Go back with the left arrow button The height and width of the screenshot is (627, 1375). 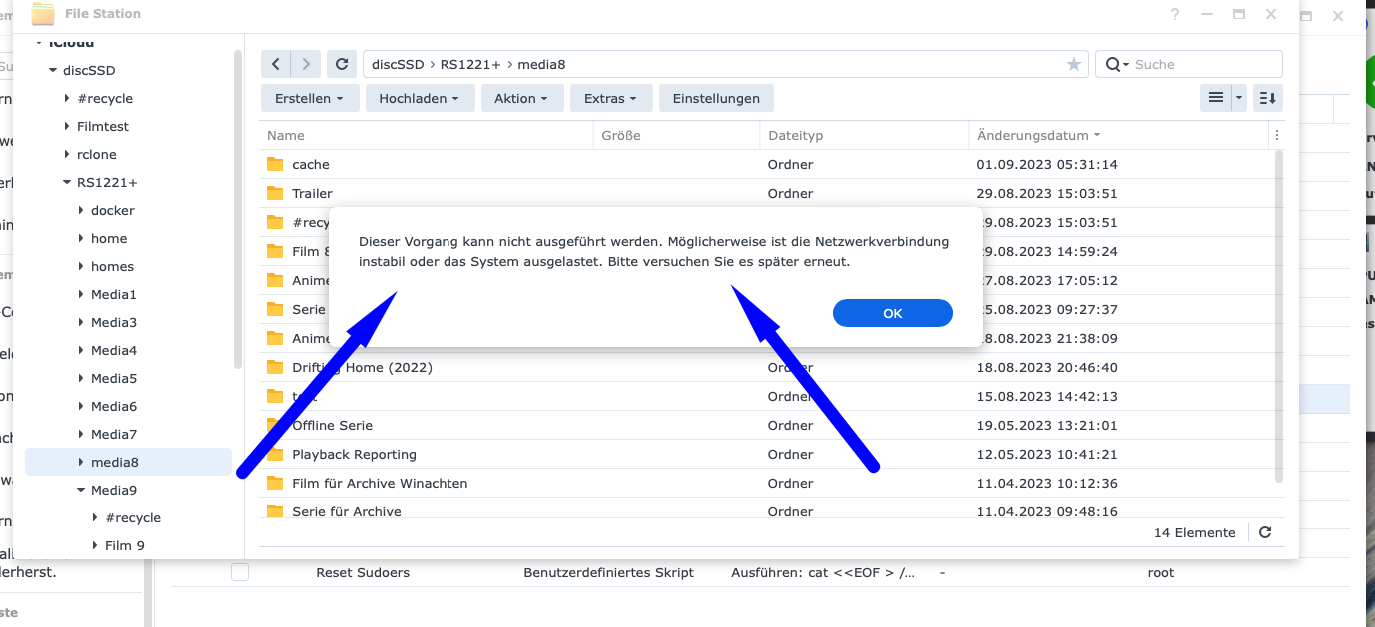(276, 64)
